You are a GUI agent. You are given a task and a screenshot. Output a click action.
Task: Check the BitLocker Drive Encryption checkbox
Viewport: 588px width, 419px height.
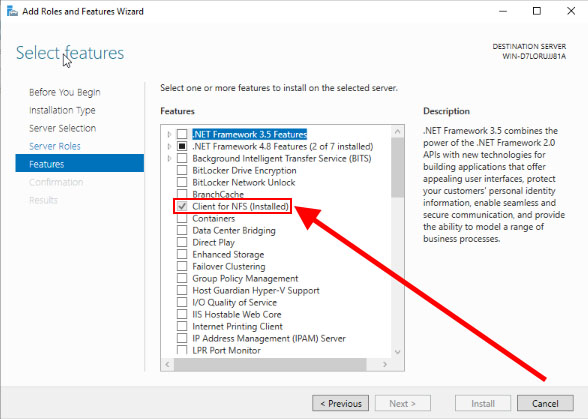182,170
